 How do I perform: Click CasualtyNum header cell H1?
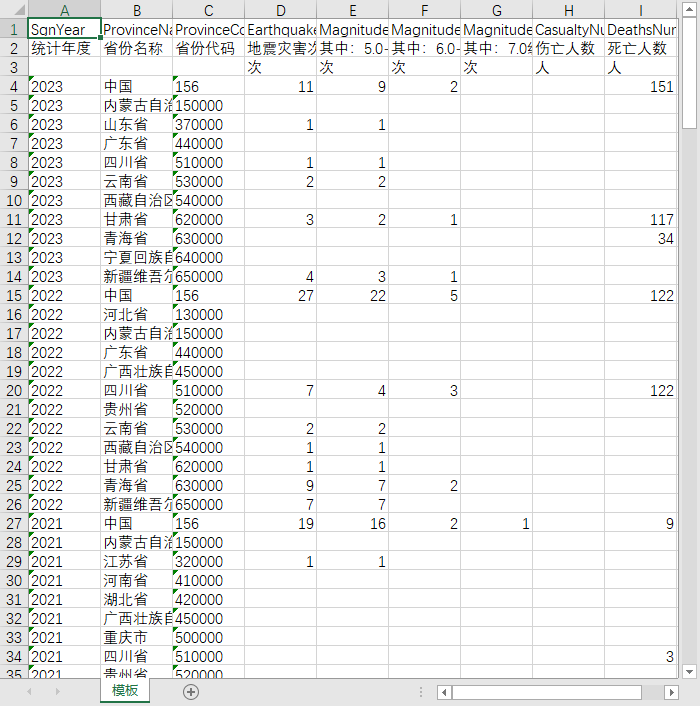569,29
